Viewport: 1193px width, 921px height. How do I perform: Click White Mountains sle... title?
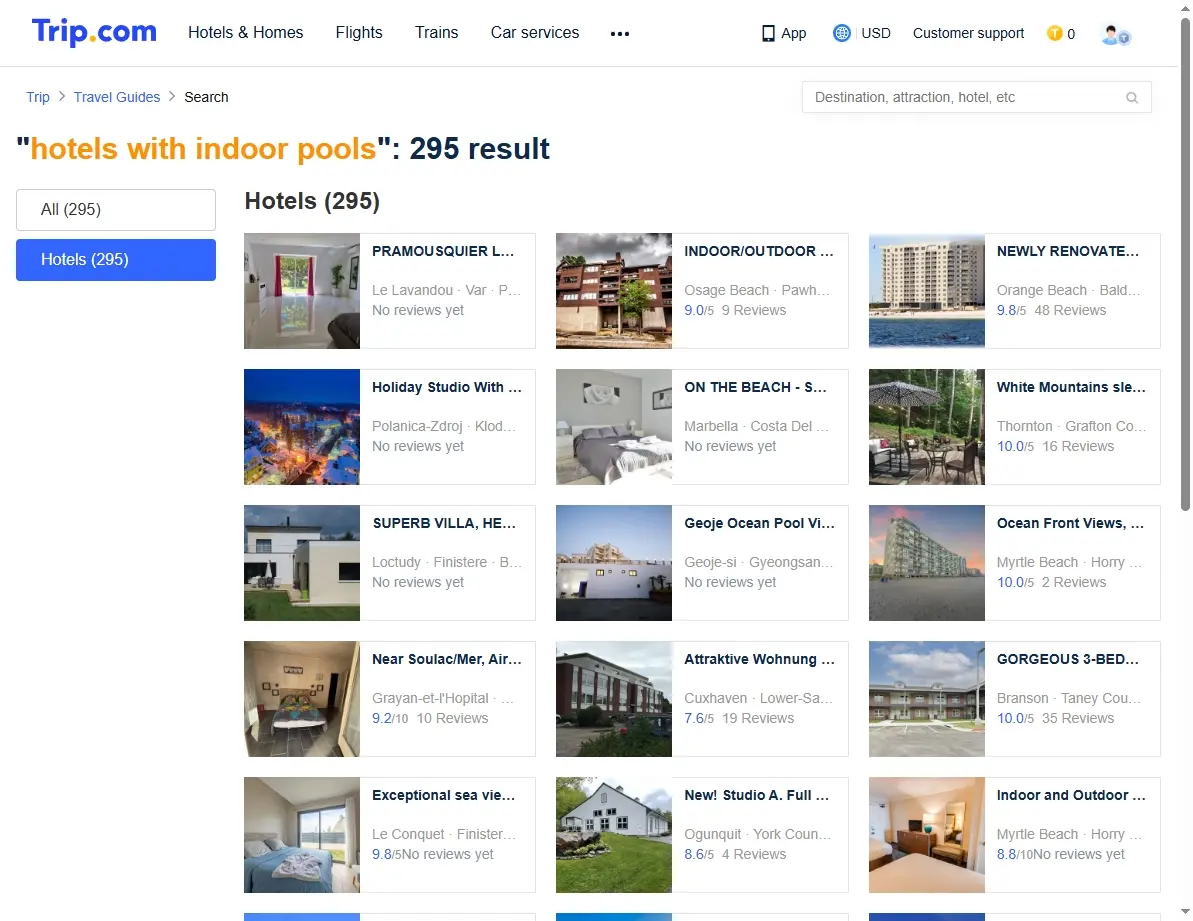point(1071,388)
